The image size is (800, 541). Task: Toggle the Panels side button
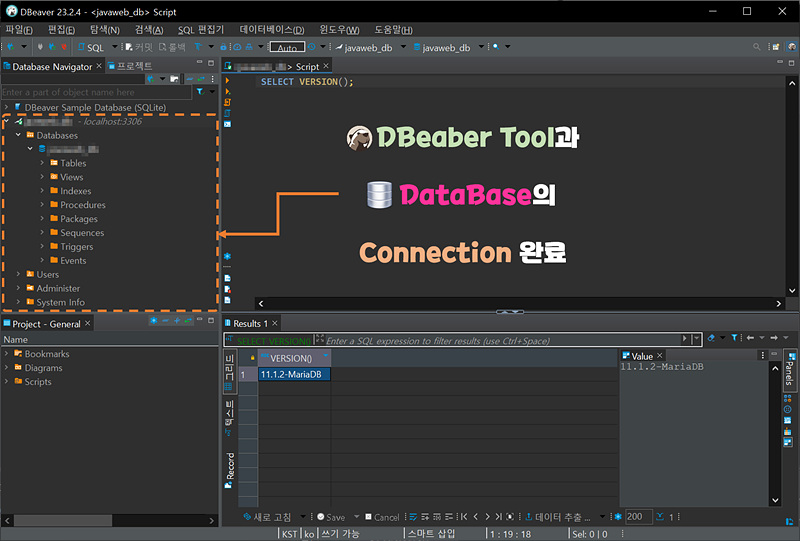click(x=789, y=369)
